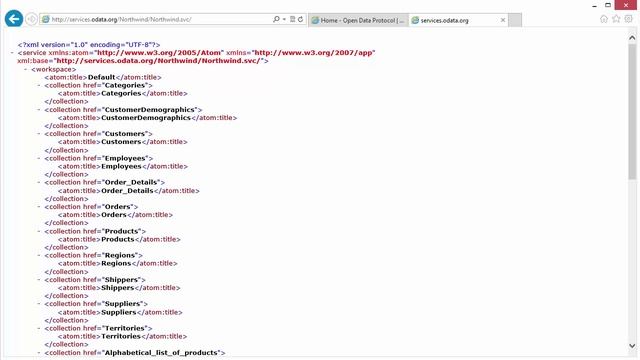Close the services.odata.org tab
640x360 pixels.
pos(503,20)
